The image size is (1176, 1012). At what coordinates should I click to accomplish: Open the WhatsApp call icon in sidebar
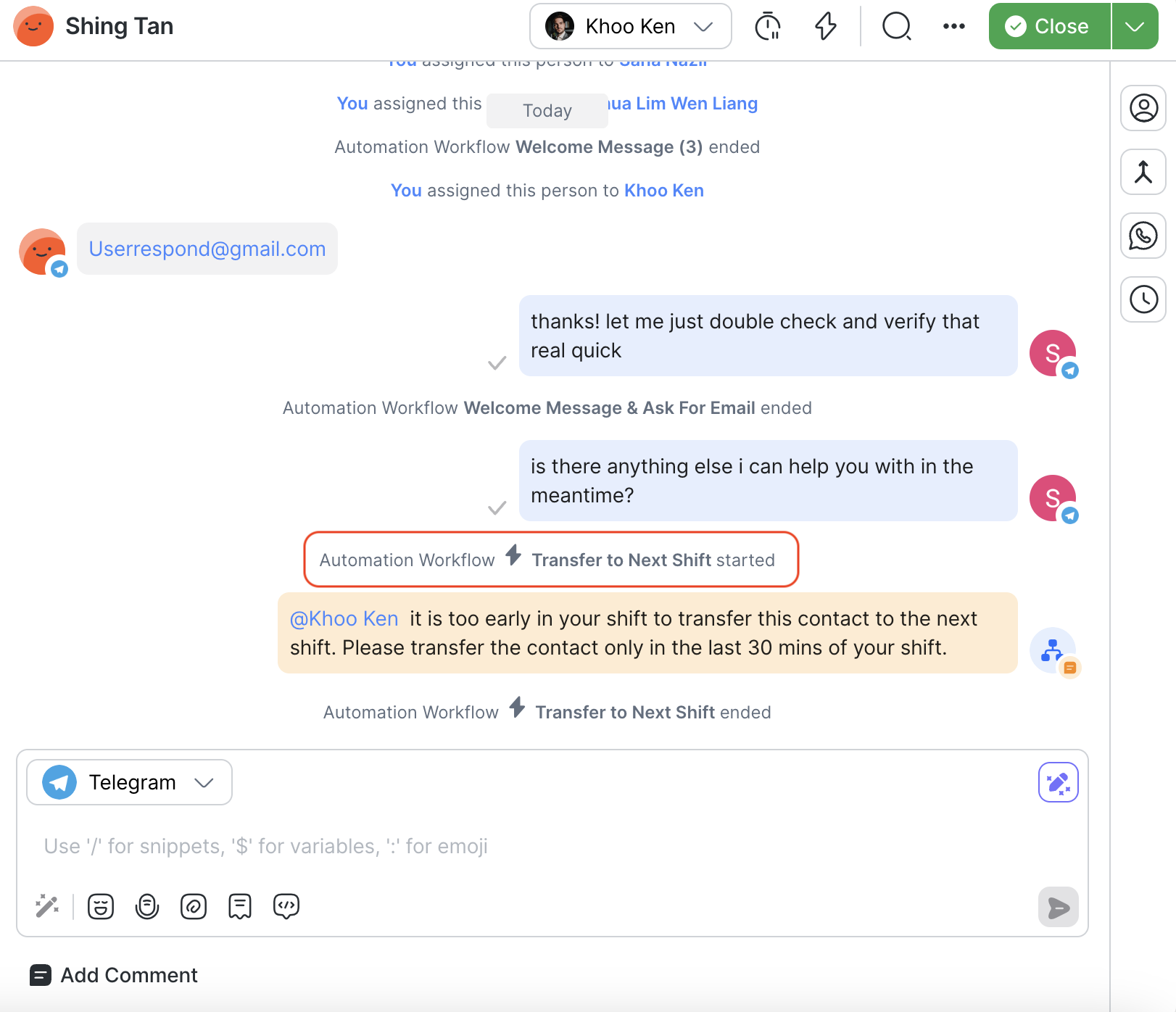pyautogui.click(x=1143, y=236)
